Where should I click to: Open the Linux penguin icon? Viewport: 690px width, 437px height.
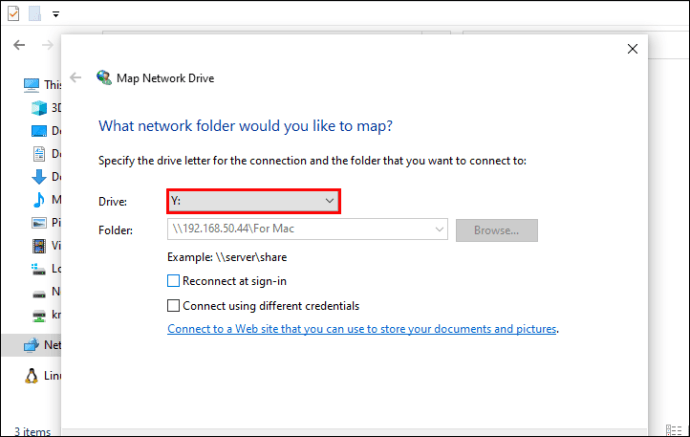coord(32,376)
